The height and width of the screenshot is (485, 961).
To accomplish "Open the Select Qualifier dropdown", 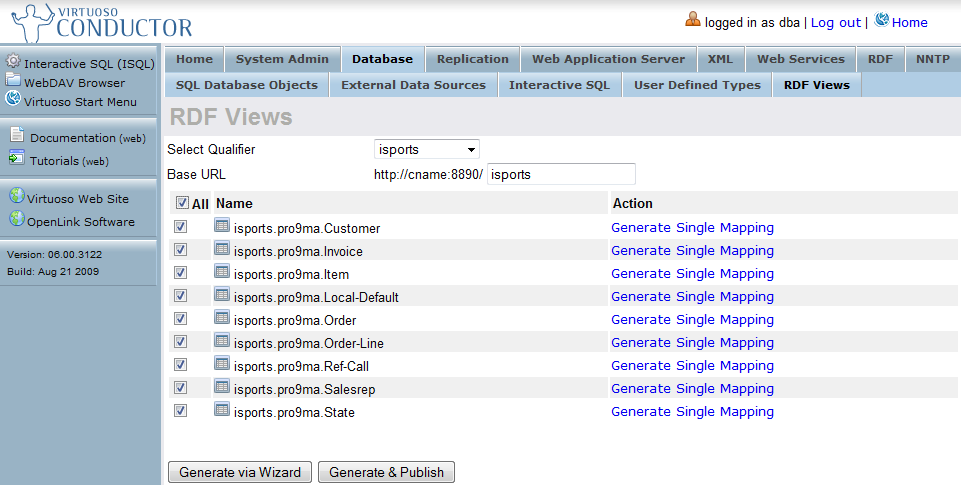I will [x=427, y=150].
